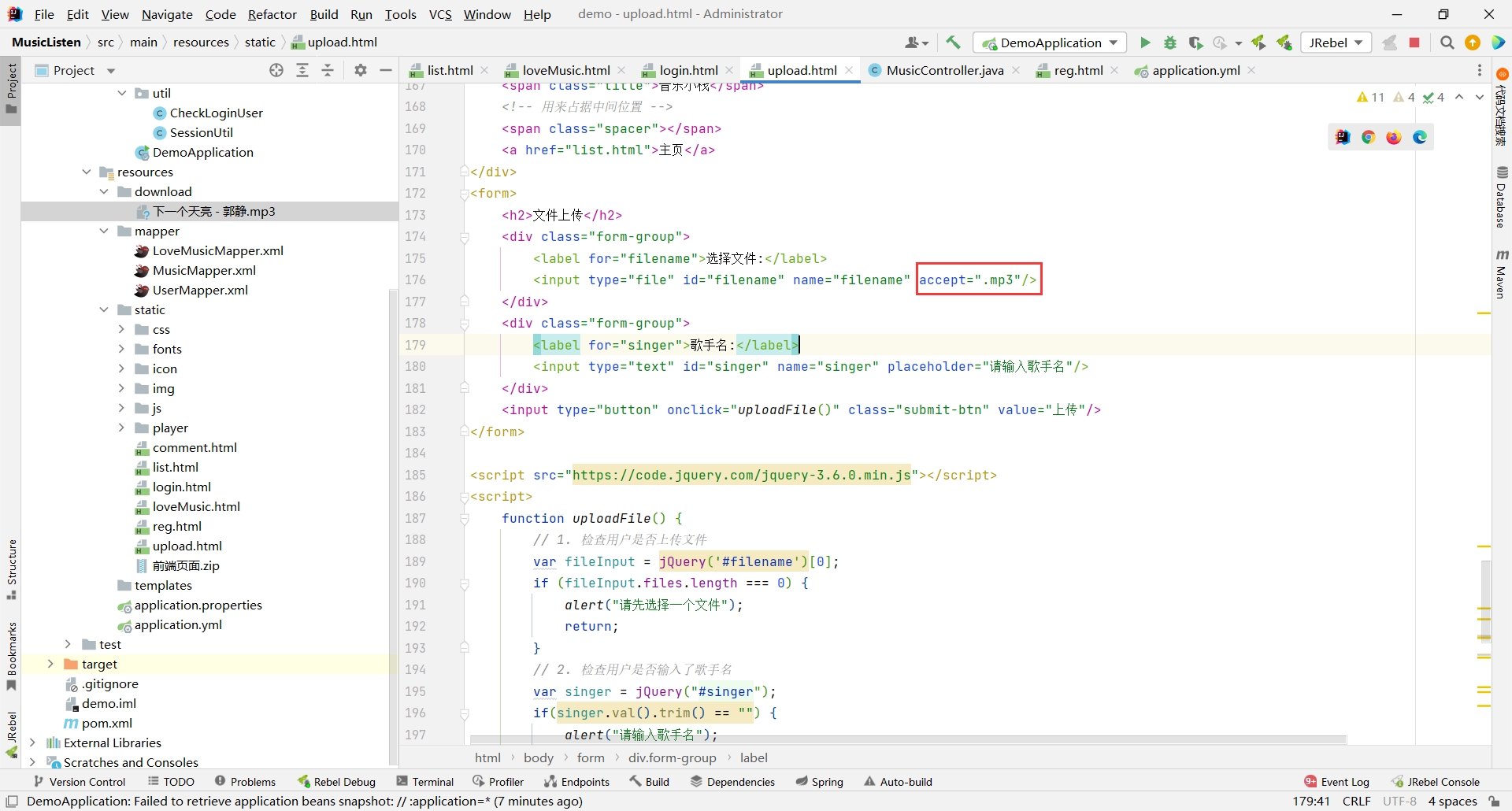Click the red Stop button
1512x811 pixels.
click(1414, 43)
